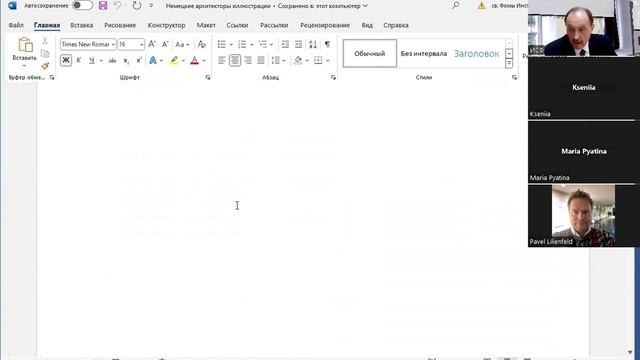
Task: Open the font size 16 dropdown
Action: pyautogui.click(x=141, y=44)
